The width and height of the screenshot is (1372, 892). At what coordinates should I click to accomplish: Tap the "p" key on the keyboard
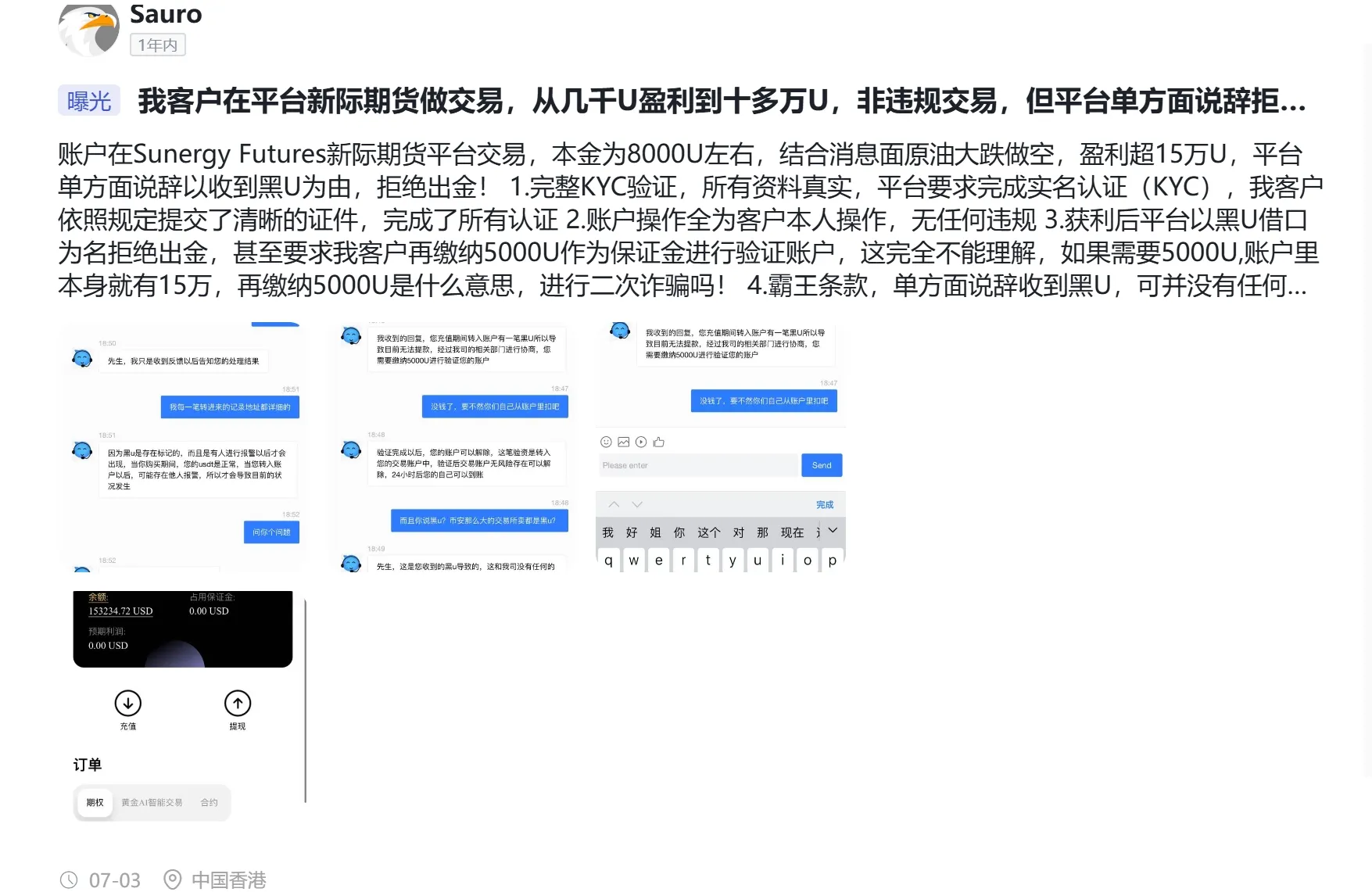click(833, 560)
